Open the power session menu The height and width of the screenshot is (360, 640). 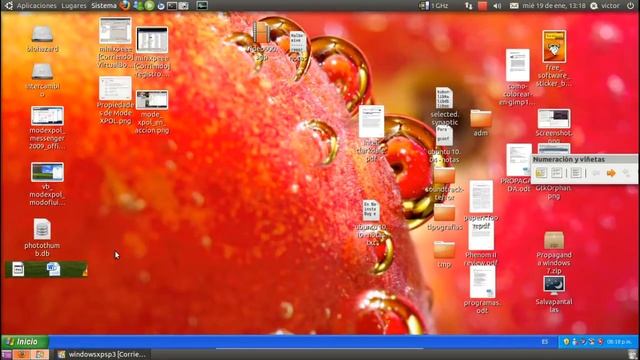(x=630, y=6)
